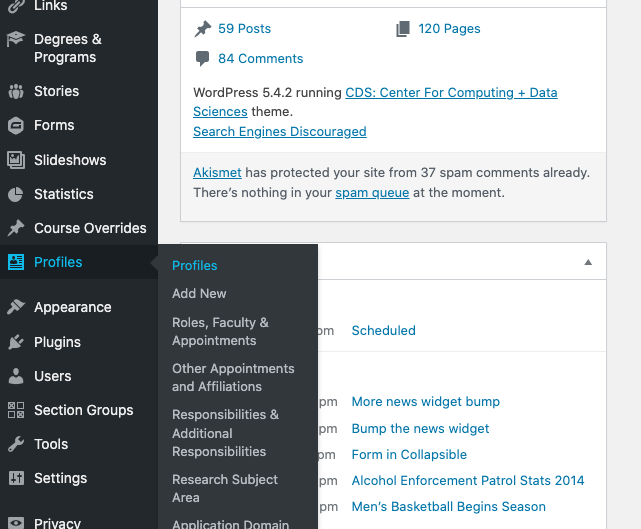Click the Forms icon in sidebar
Image resolution: width=641 pixels, height=529 pixels.
coord(16,126)
